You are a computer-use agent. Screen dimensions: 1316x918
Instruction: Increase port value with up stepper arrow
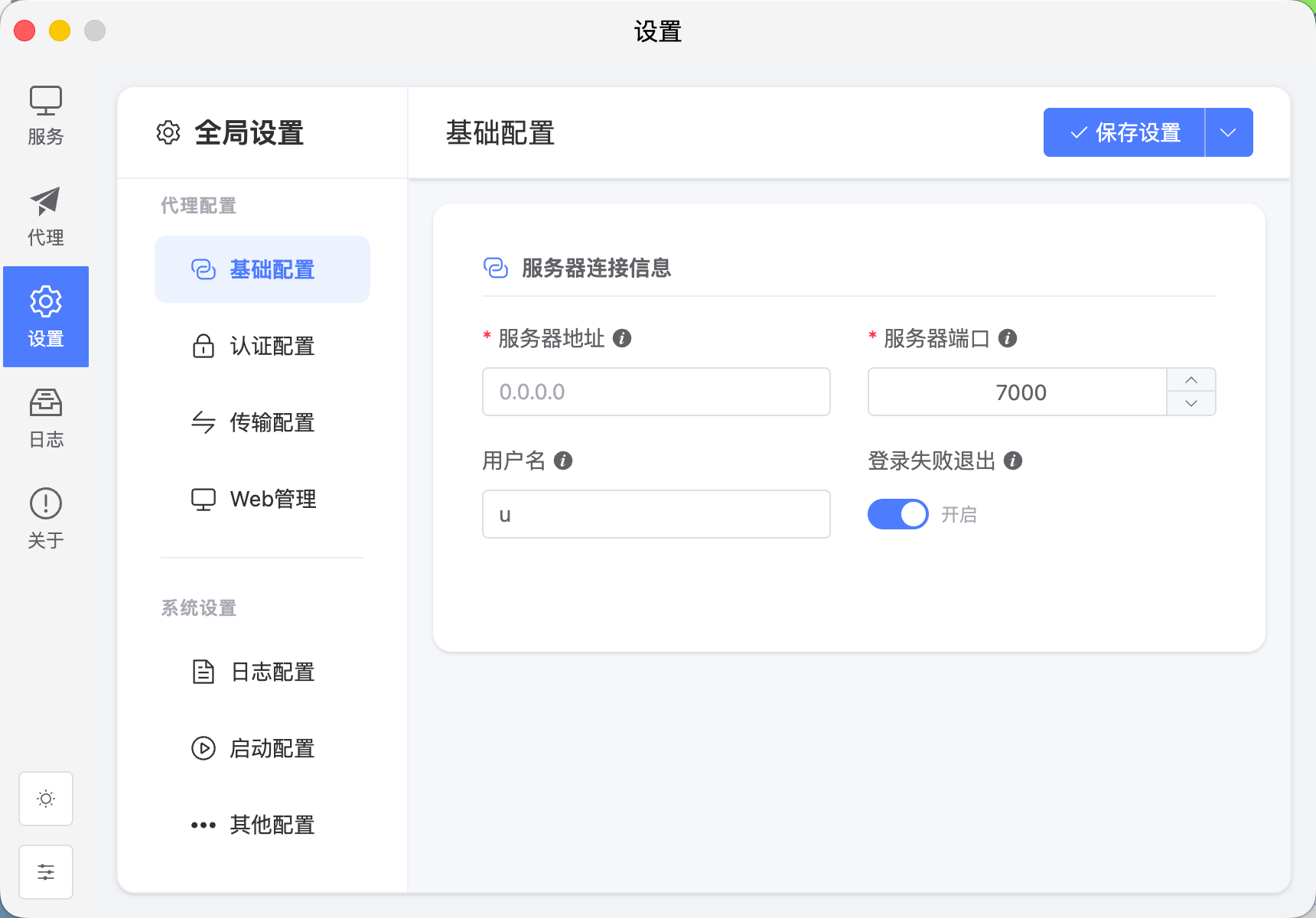tap(1191, 379)
